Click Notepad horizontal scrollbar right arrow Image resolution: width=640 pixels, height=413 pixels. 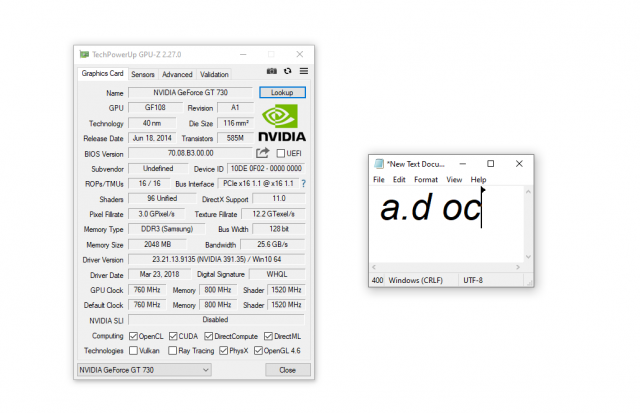[518, 267]
